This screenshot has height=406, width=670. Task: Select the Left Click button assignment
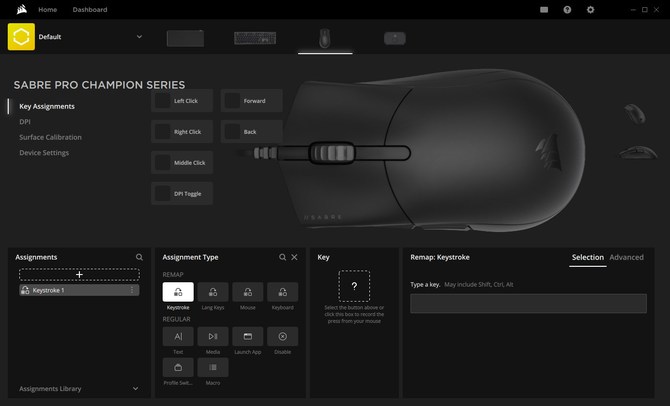pos(182,101)
